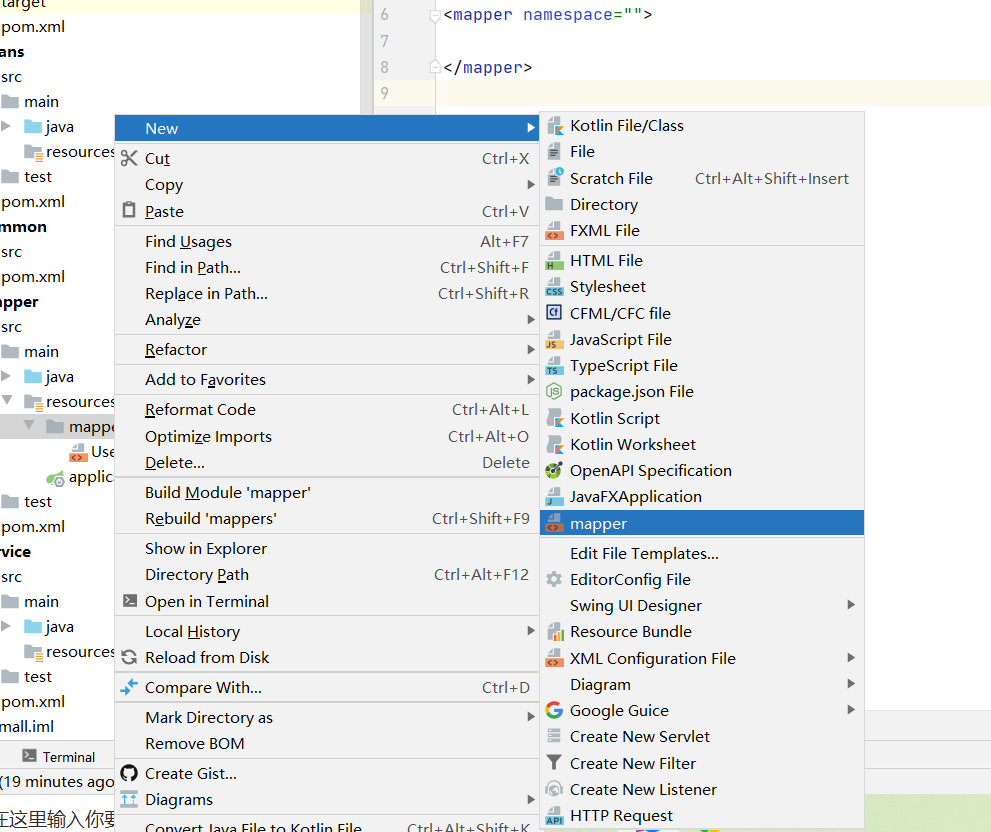Click the Paste clipboard icon
Image resolution: width=991 pixels, height=832 pixels.
[129, 210]
